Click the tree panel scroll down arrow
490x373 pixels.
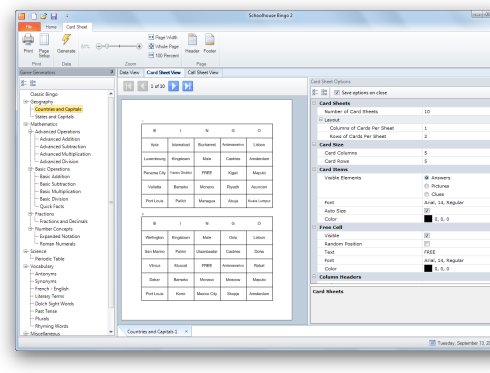(111, 332)
